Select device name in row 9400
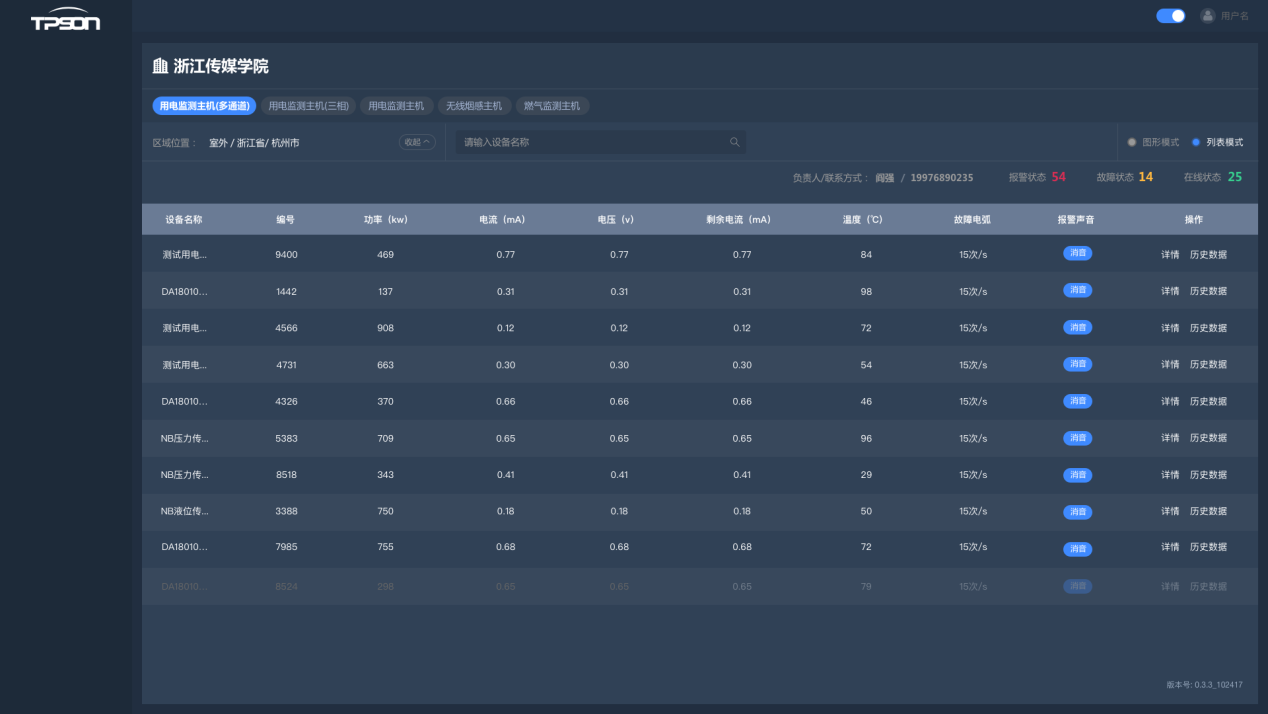Image resolution: width=1268 pixels, height=714 pixels. coord(185,255)
